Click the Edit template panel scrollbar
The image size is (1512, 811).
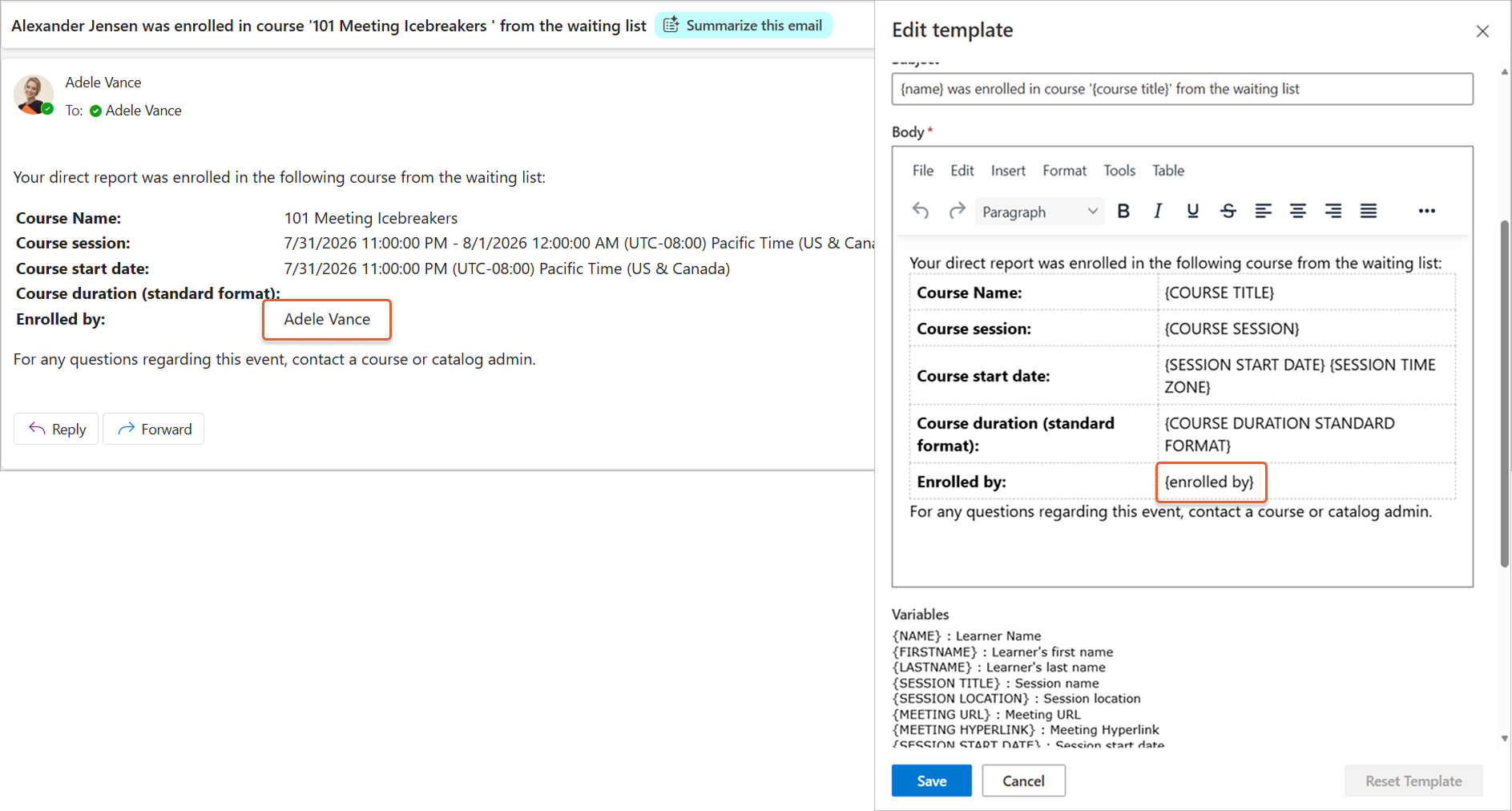[1505, 393]
